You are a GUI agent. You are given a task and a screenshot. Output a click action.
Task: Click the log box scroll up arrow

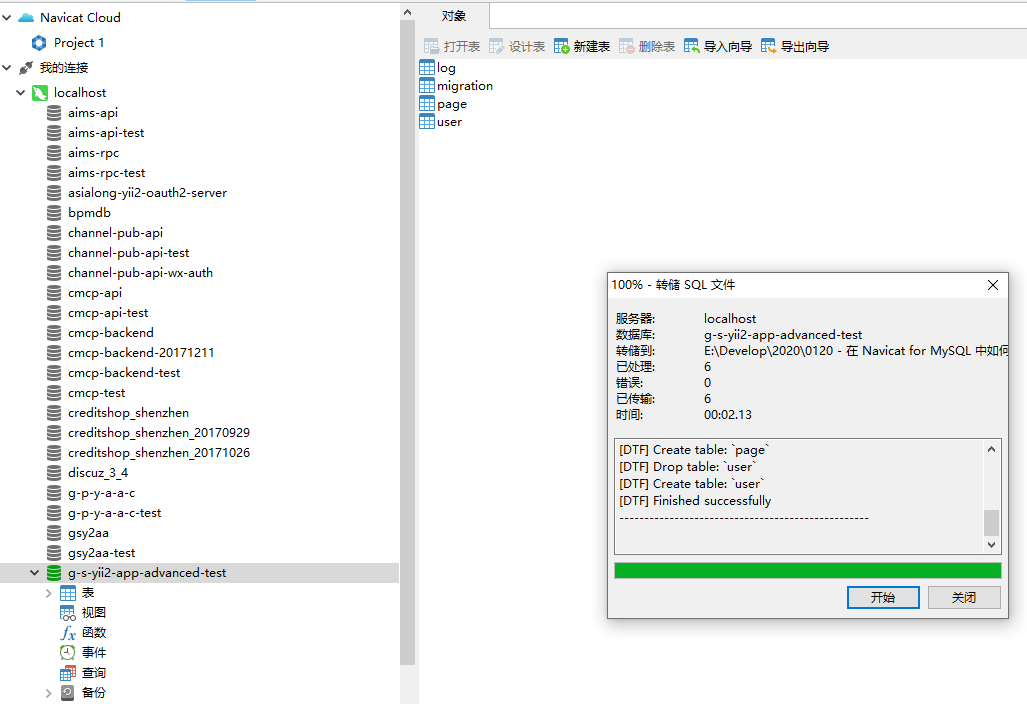point(992,449)
